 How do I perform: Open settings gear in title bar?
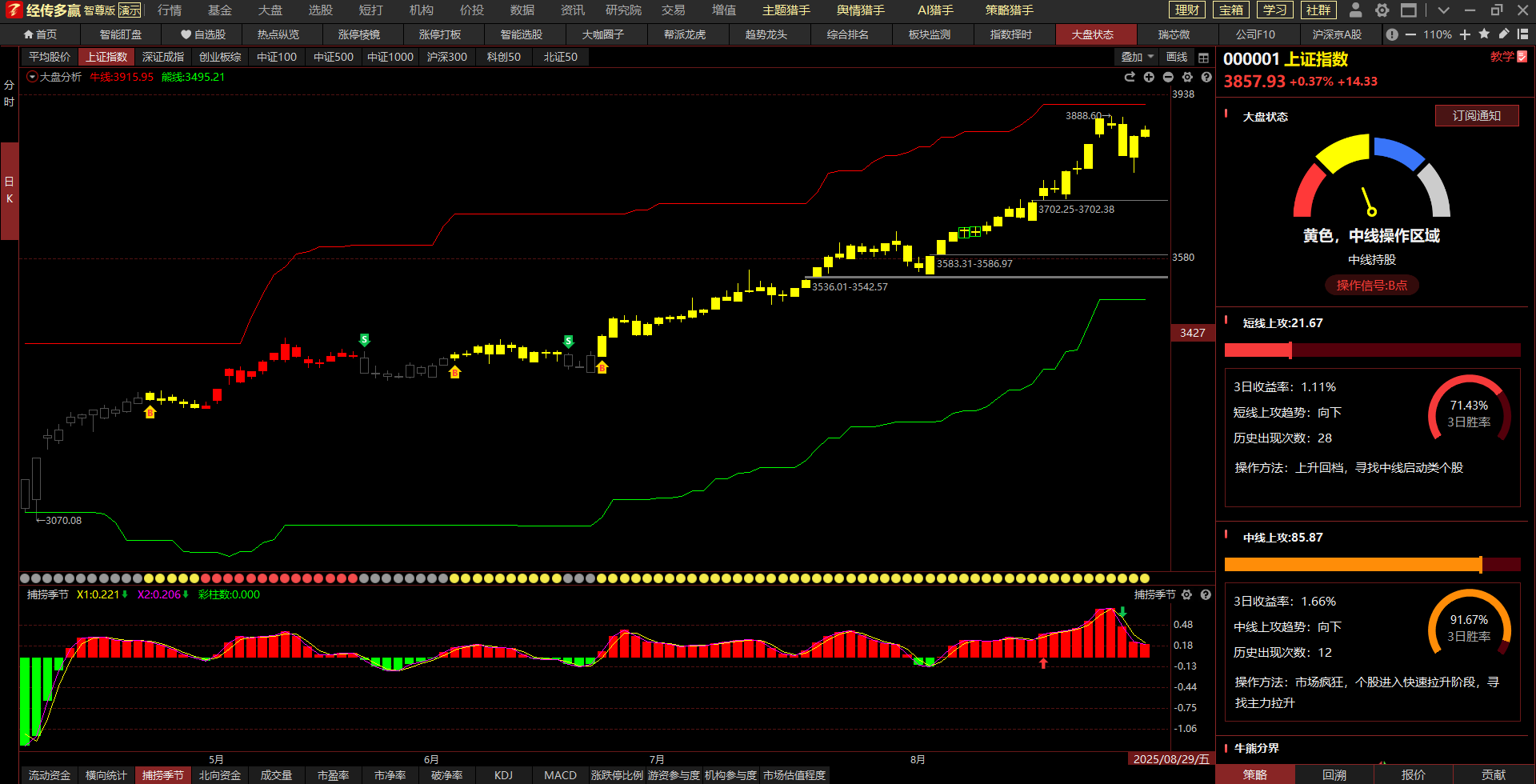1382,10
